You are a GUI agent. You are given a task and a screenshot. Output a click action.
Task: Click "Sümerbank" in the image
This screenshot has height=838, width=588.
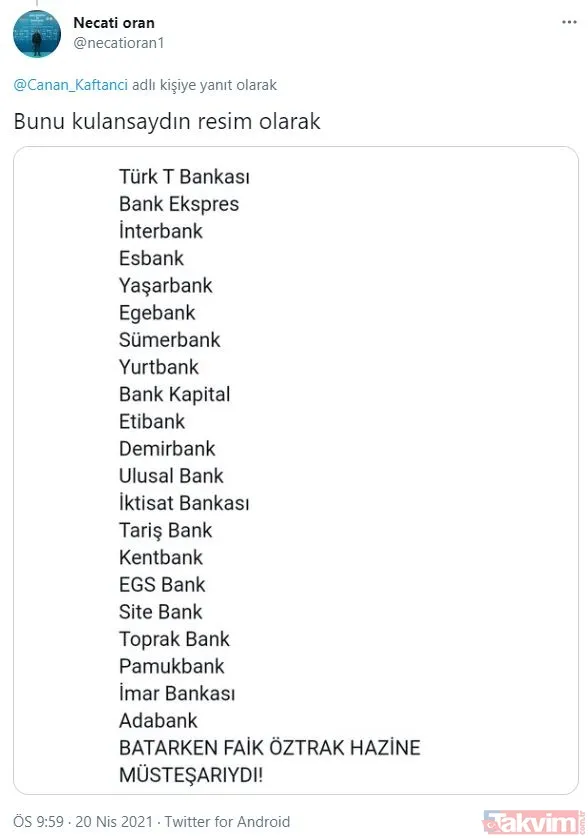(171, 339)
